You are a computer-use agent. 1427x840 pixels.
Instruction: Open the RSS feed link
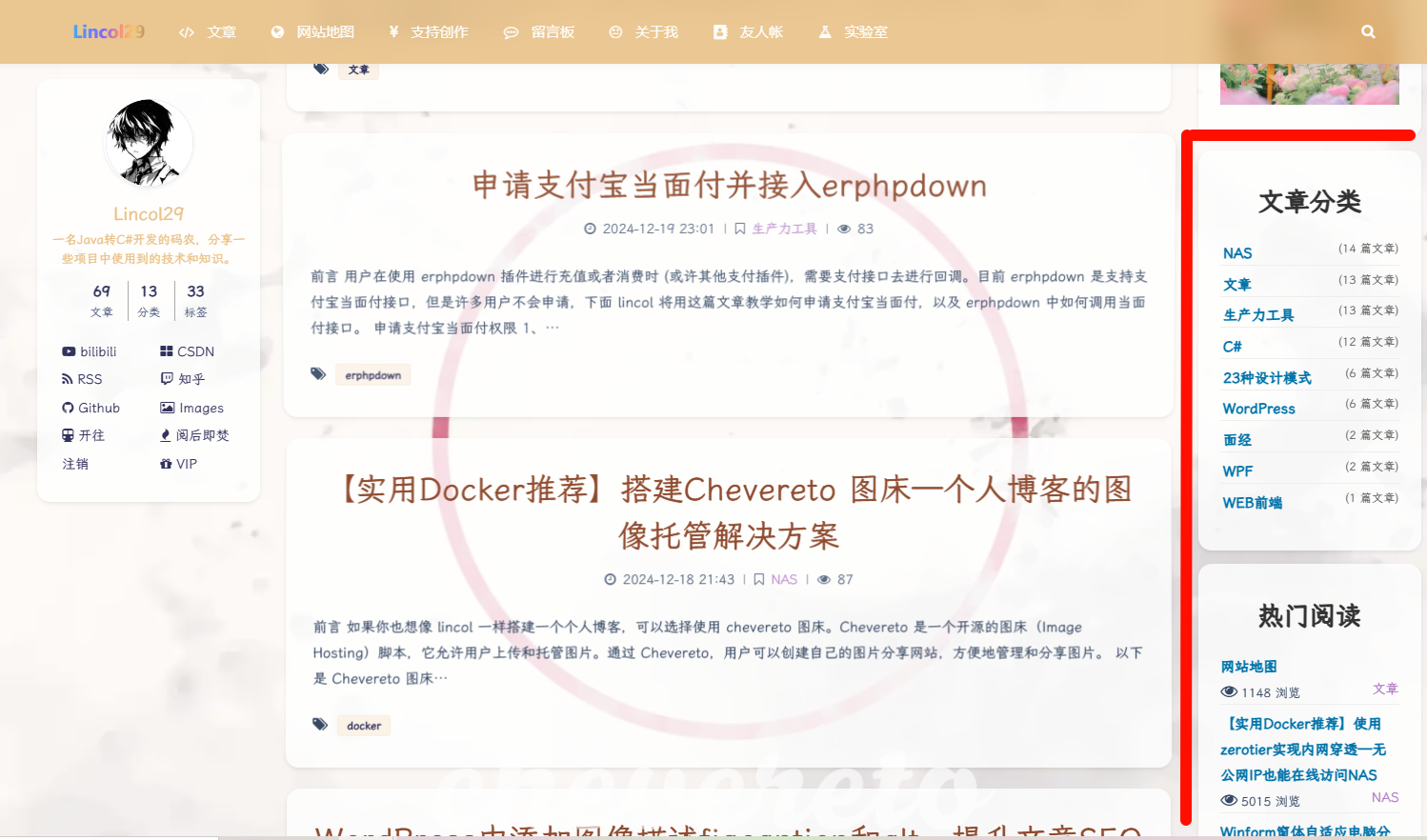[x=82, y=379]
